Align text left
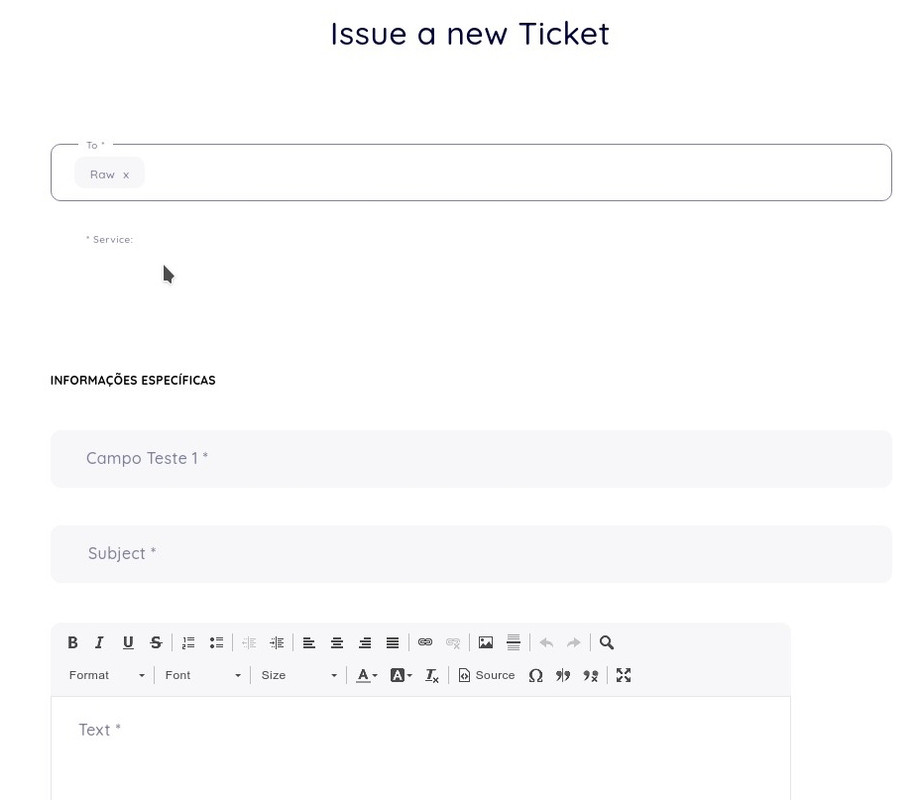This screenshot has width=923, height=800. click(309, 643)
